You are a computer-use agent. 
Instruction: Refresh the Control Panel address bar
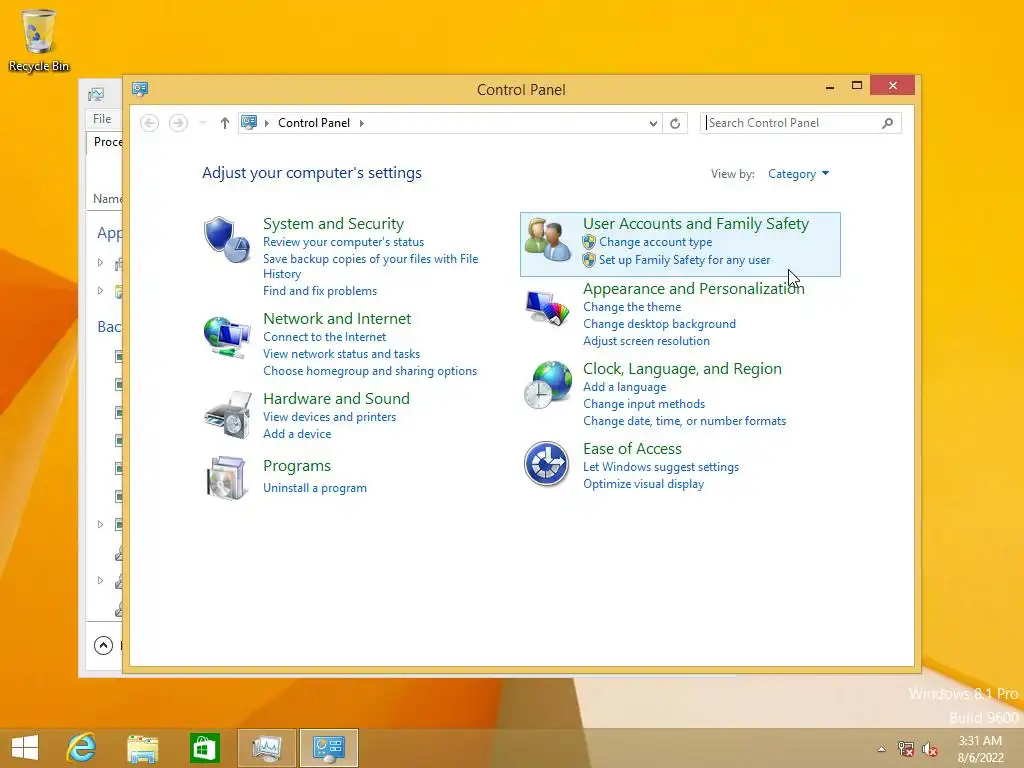tap(675, 123)
